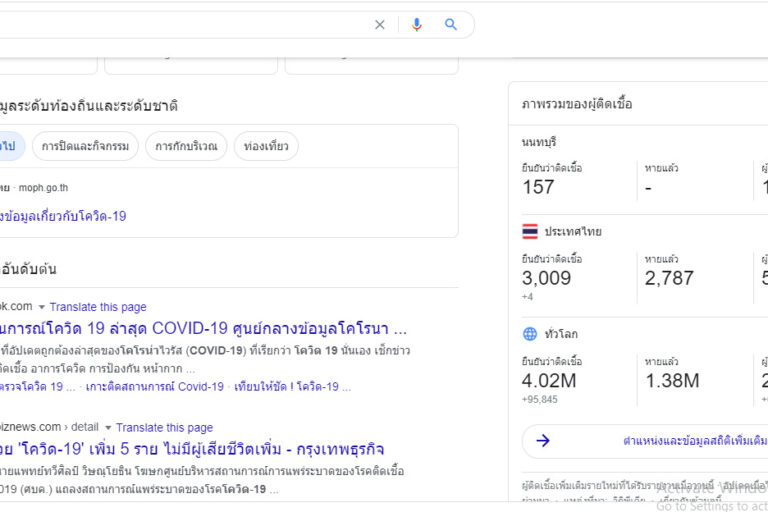
Task: Select the การกักบริเวณ tab chip
Action: pyautogui.click(x=186, y=147)
